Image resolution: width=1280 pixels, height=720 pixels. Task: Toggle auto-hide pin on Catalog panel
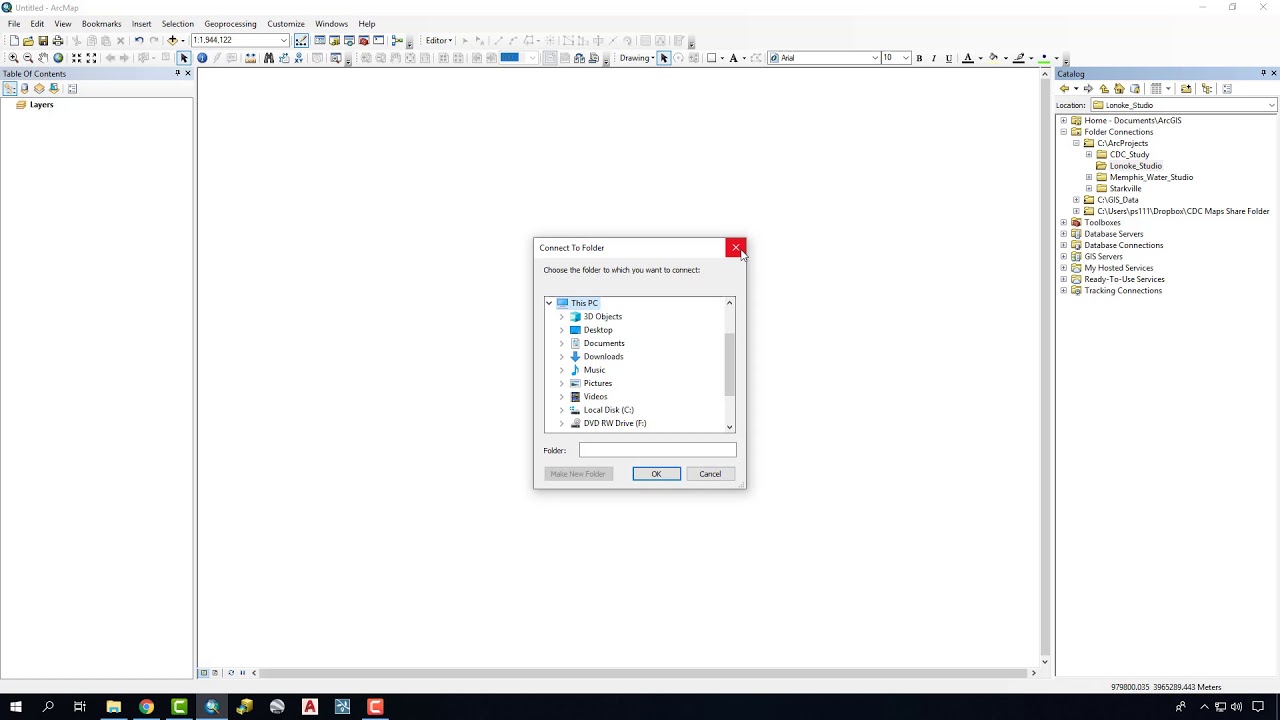click(1263, 73)
